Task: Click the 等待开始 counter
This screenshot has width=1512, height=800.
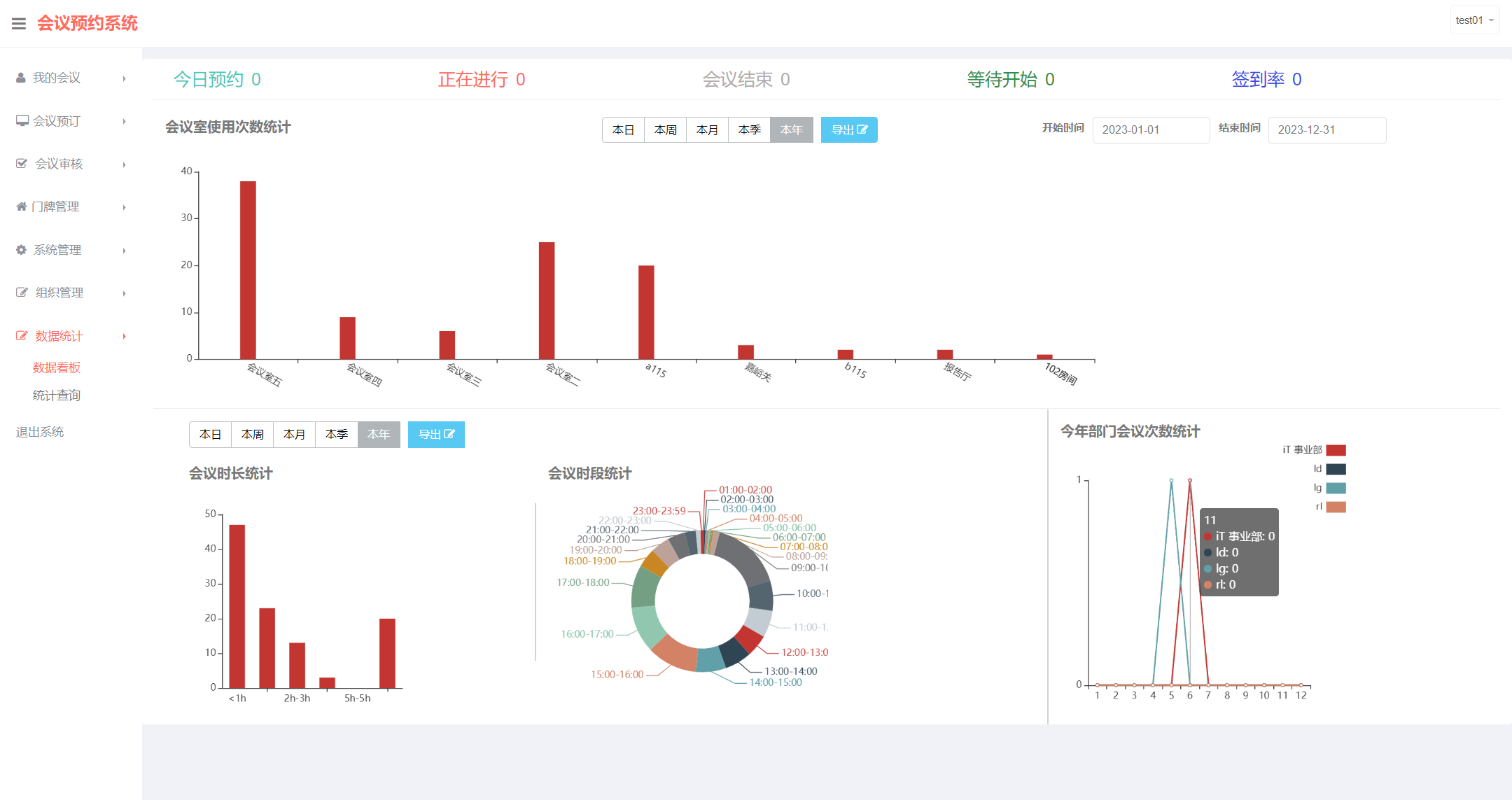Action: coord(1011,79)
